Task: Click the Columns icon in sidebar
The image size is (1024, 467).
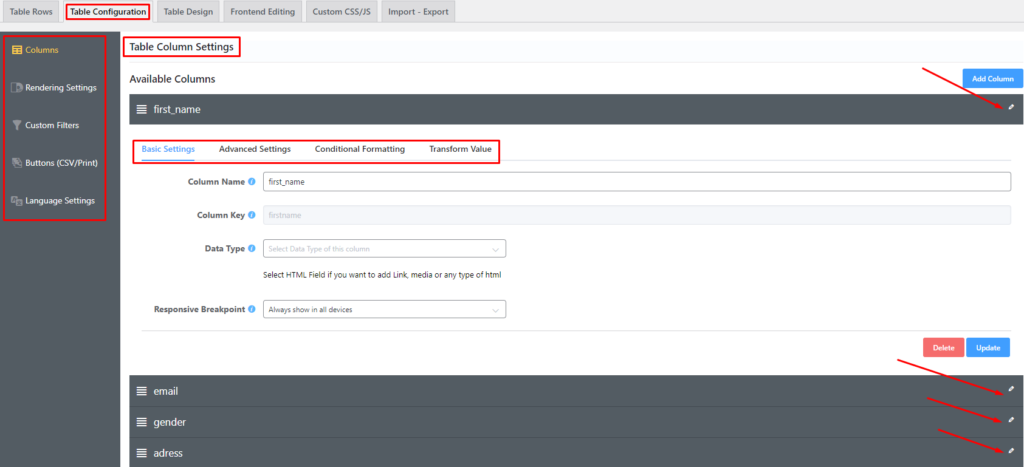Action: pos(17,50)
